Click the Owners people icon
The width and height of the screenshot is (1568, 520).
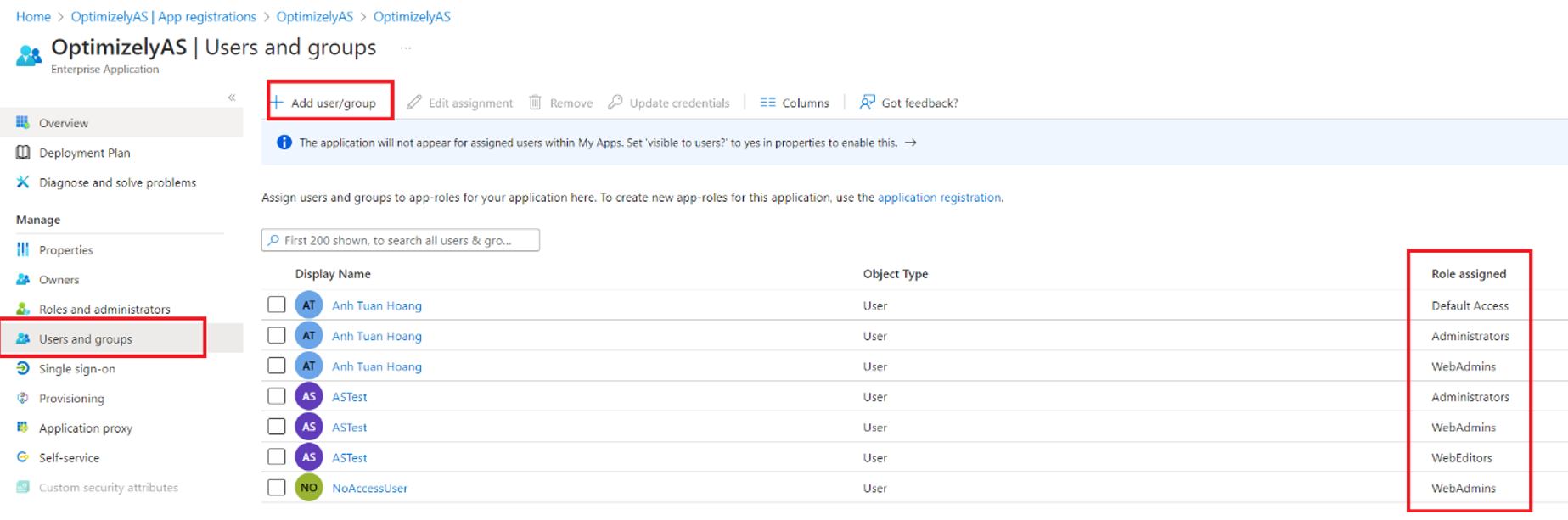pos(23,279)
